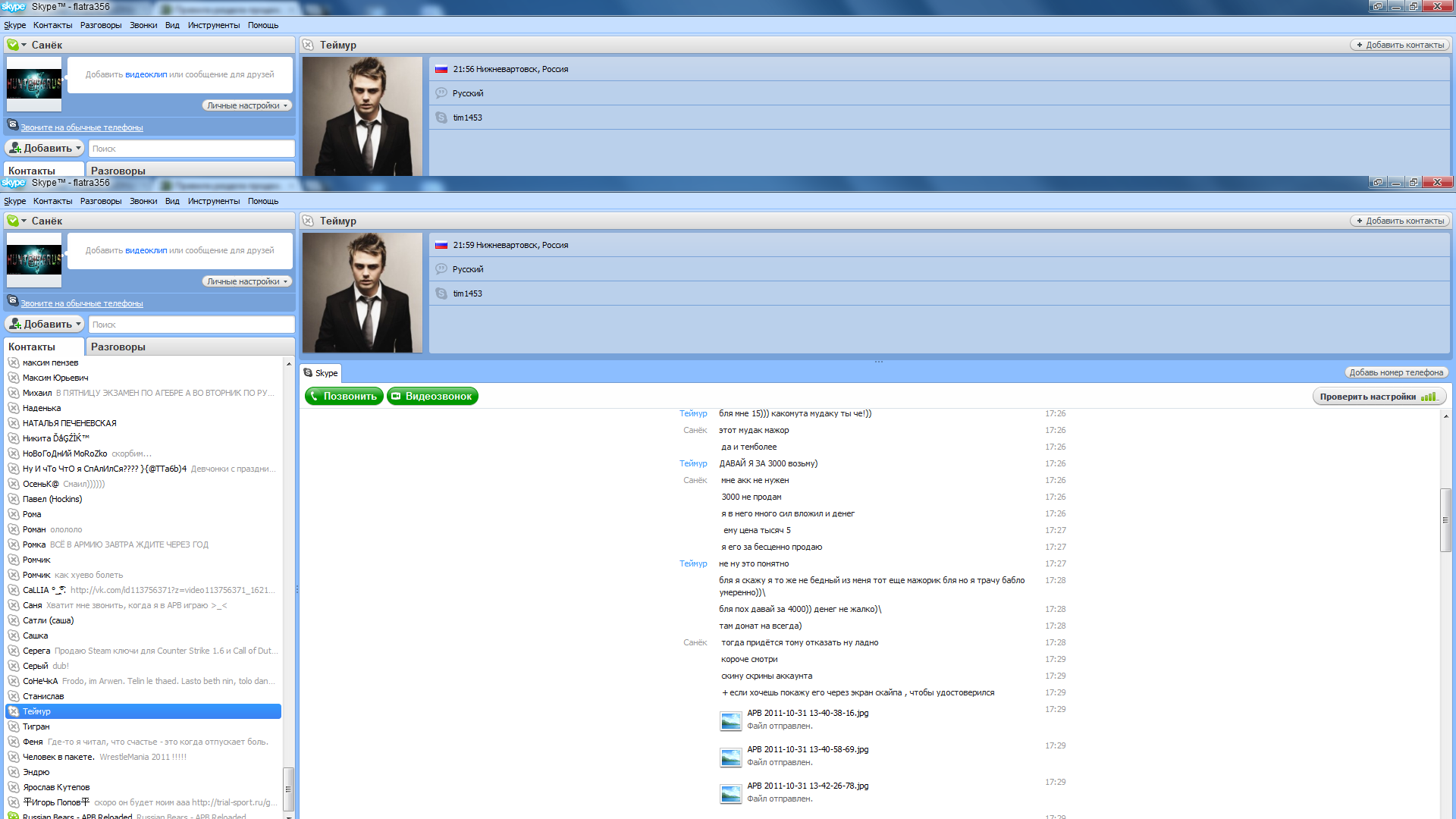This screenshot has height=819, width=1456.
Task: Click the contact status icon left of Теймур header in lower window
Action: (308, 221)
